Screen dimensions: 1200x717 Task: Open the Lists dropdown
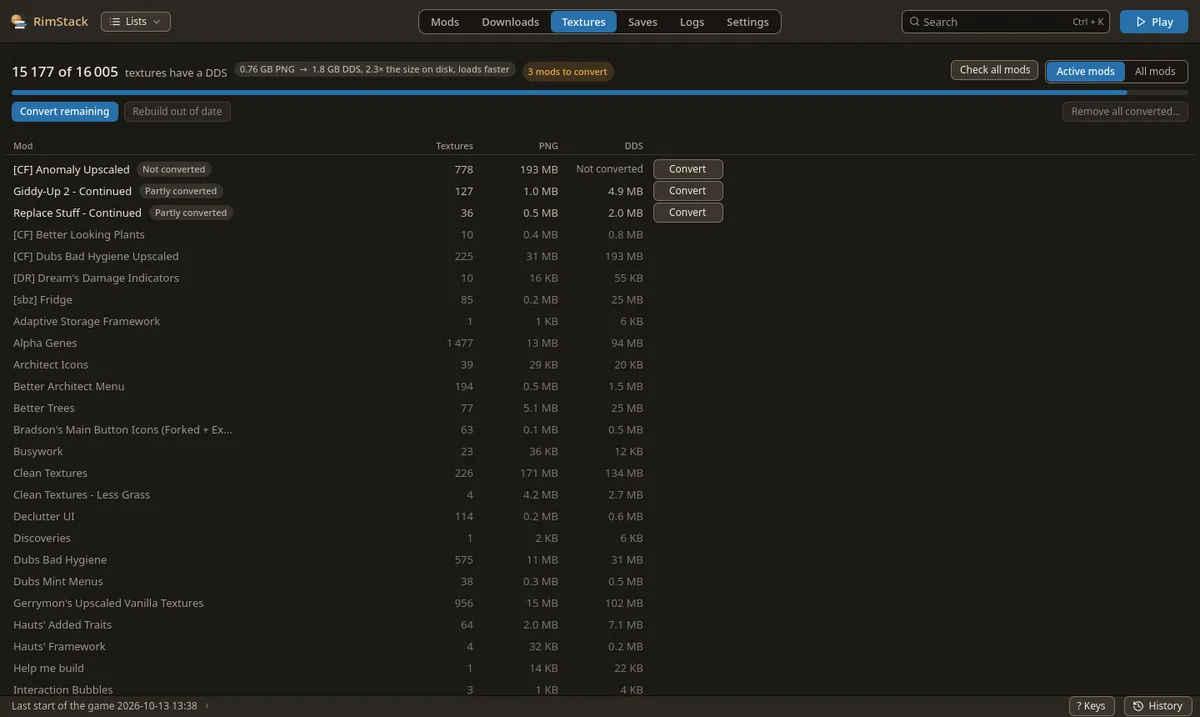(x=136, y=21)
